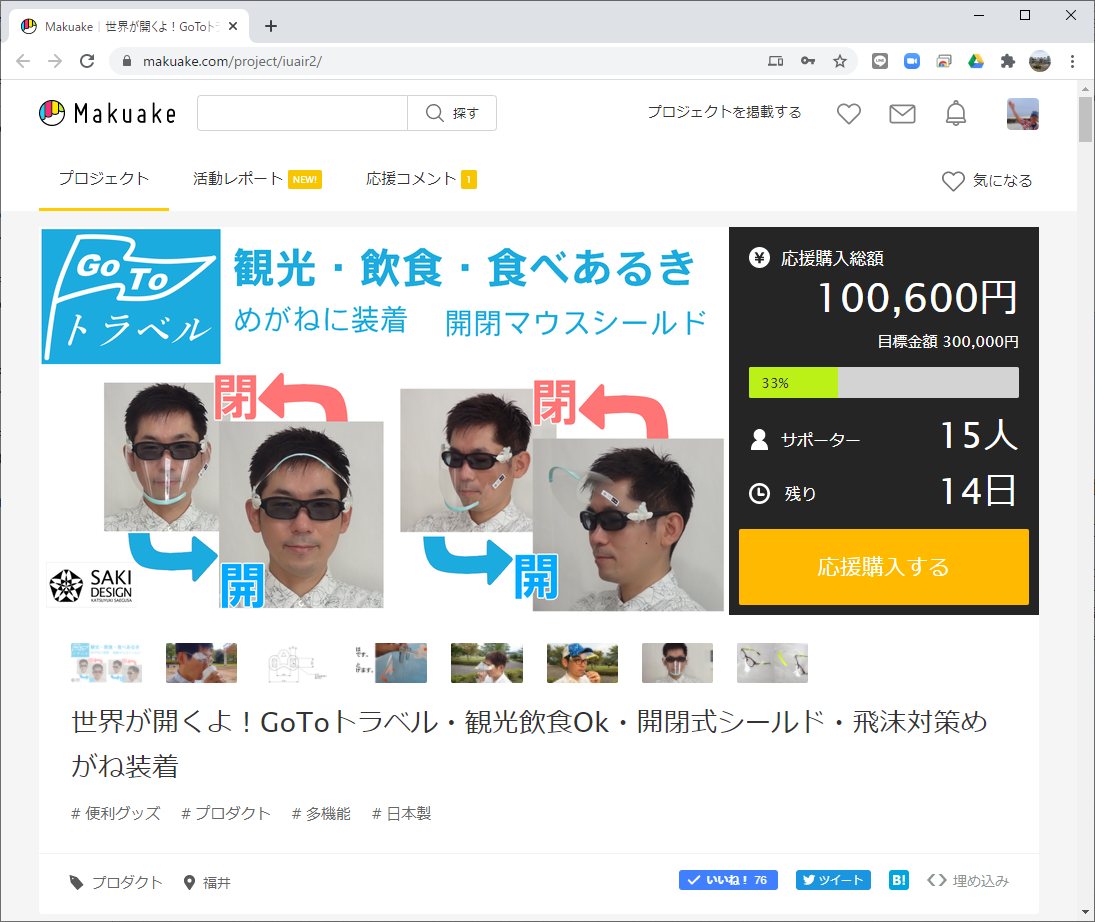Viewport: 1095px width, 922px height.
Task: Click the # プロダクト tag
Action: tap(226, 814)
